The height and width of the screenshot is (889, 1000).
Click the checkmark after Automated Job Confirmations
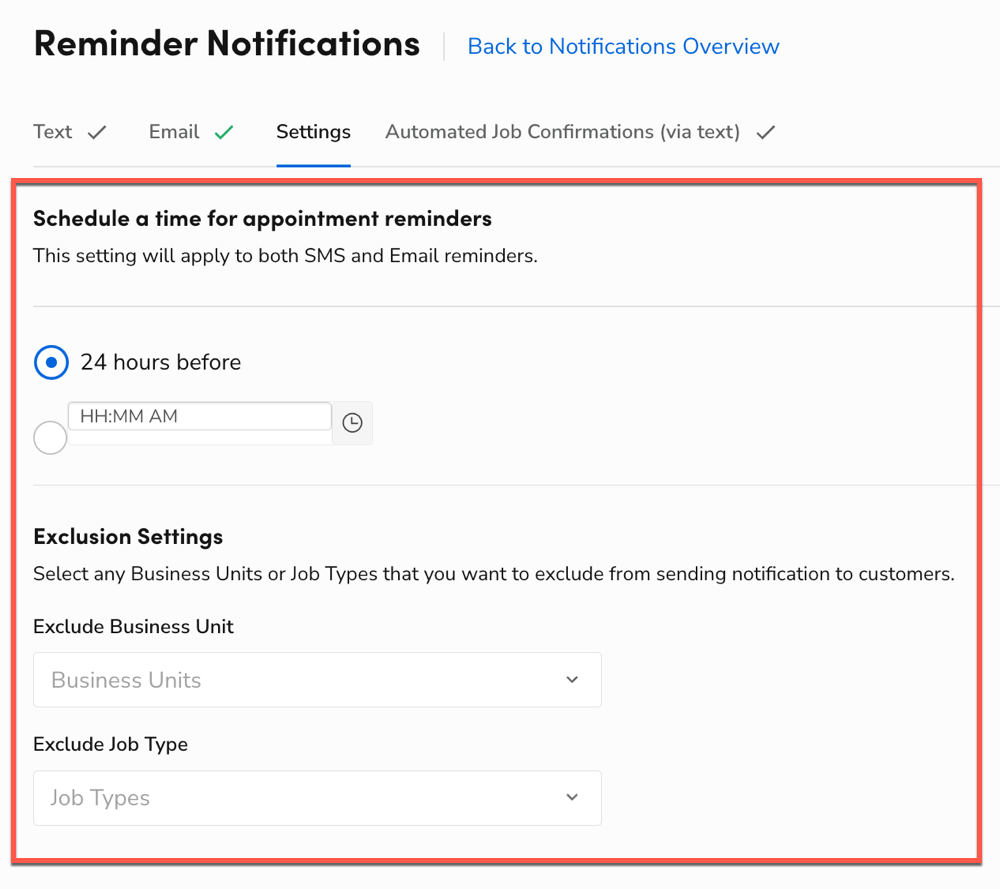pos(764,131)
